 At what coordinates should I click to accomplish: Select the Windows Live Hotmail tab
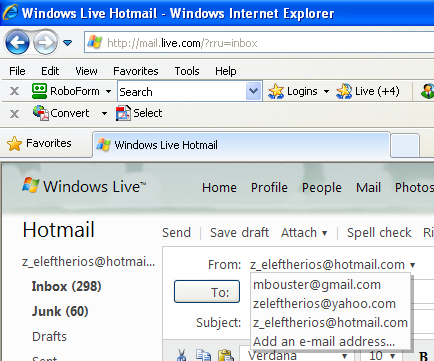coord(241,145)
